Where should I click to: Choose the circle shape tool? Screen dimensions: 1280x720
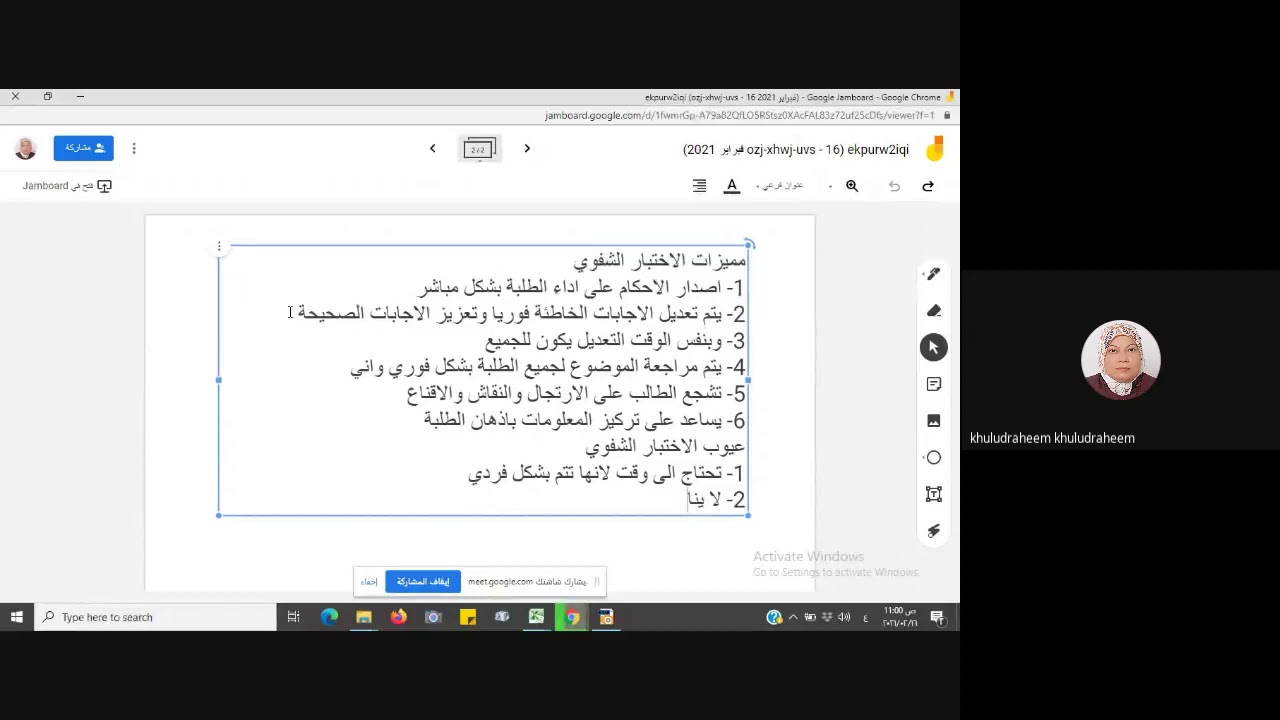[x=933, y=457]
